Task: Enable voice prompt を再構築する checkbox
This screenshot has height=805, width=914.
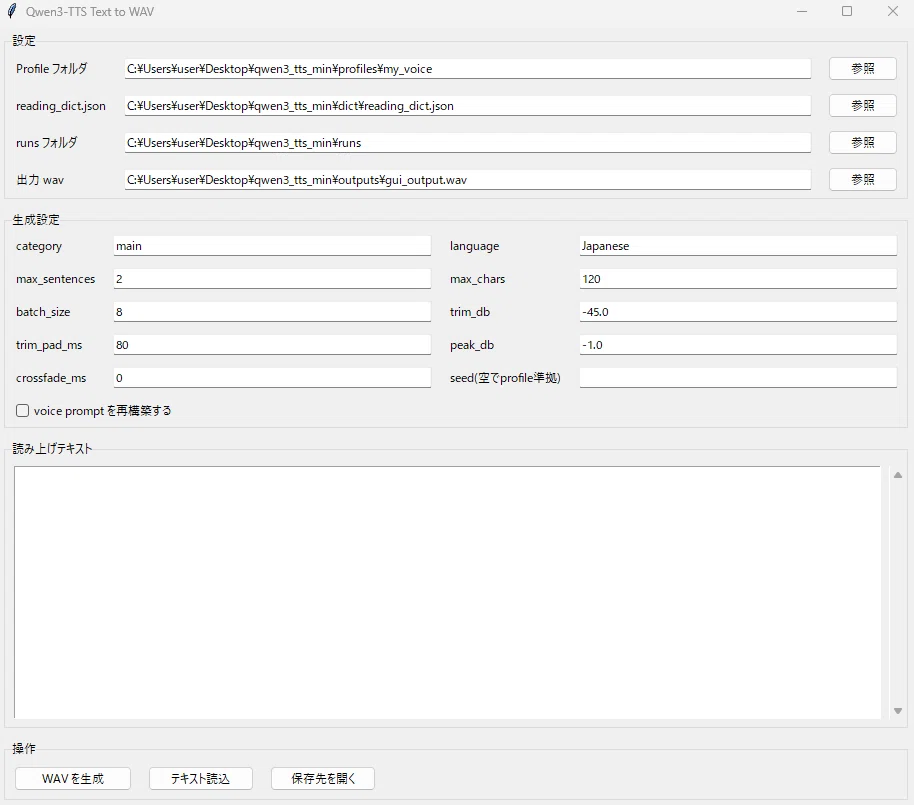Action: pos(23,411)
